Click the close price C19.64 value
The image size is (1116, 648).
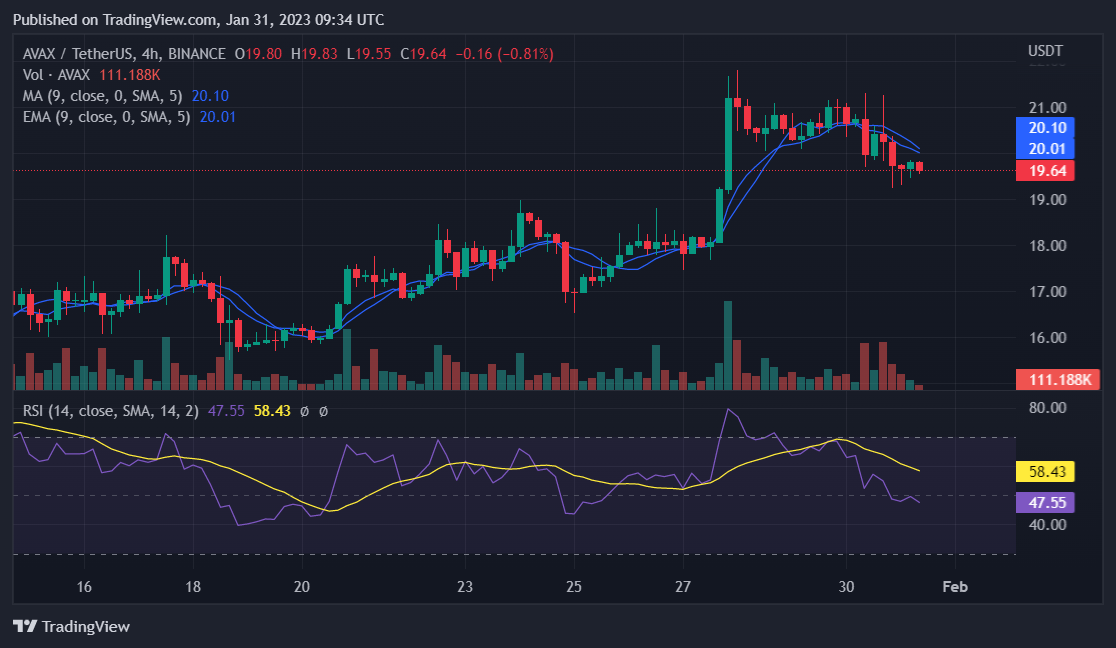point(423,54)
